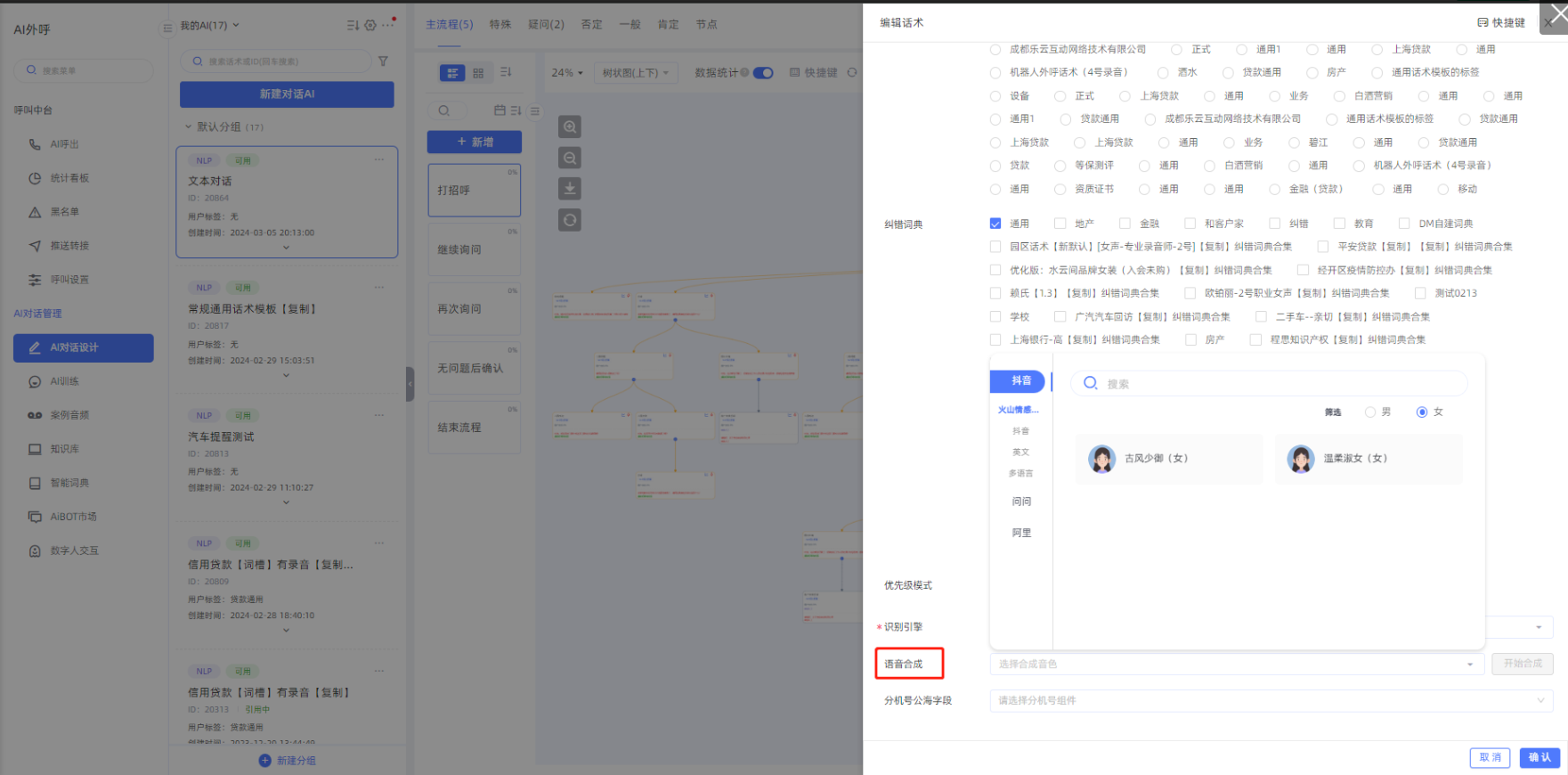This screenshot has height=775, width=1568.
Task: Open 知识库 in the sidebar
Action: tap(64, 449)
